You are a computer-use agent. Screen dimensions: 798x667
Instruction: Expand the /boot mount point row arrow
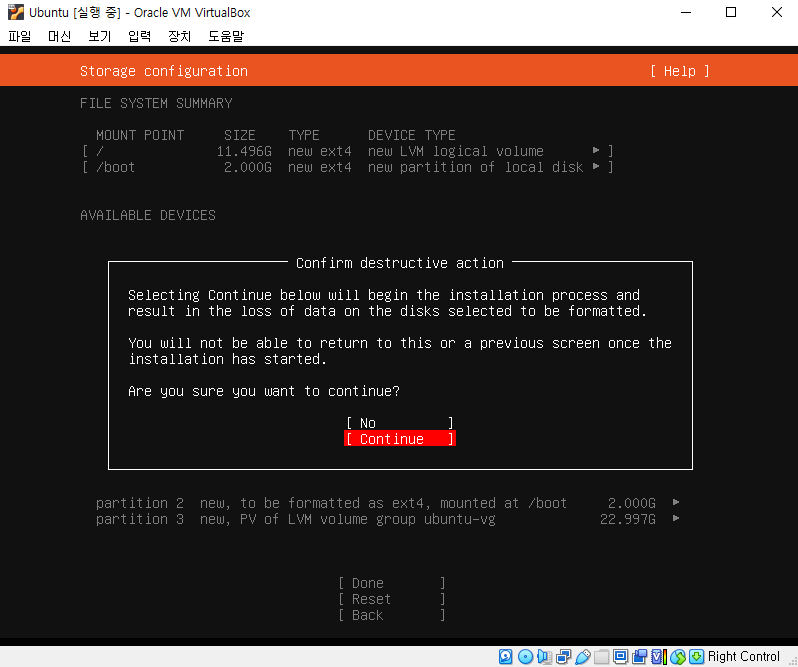pyautogui.click(x=596, y=166)
